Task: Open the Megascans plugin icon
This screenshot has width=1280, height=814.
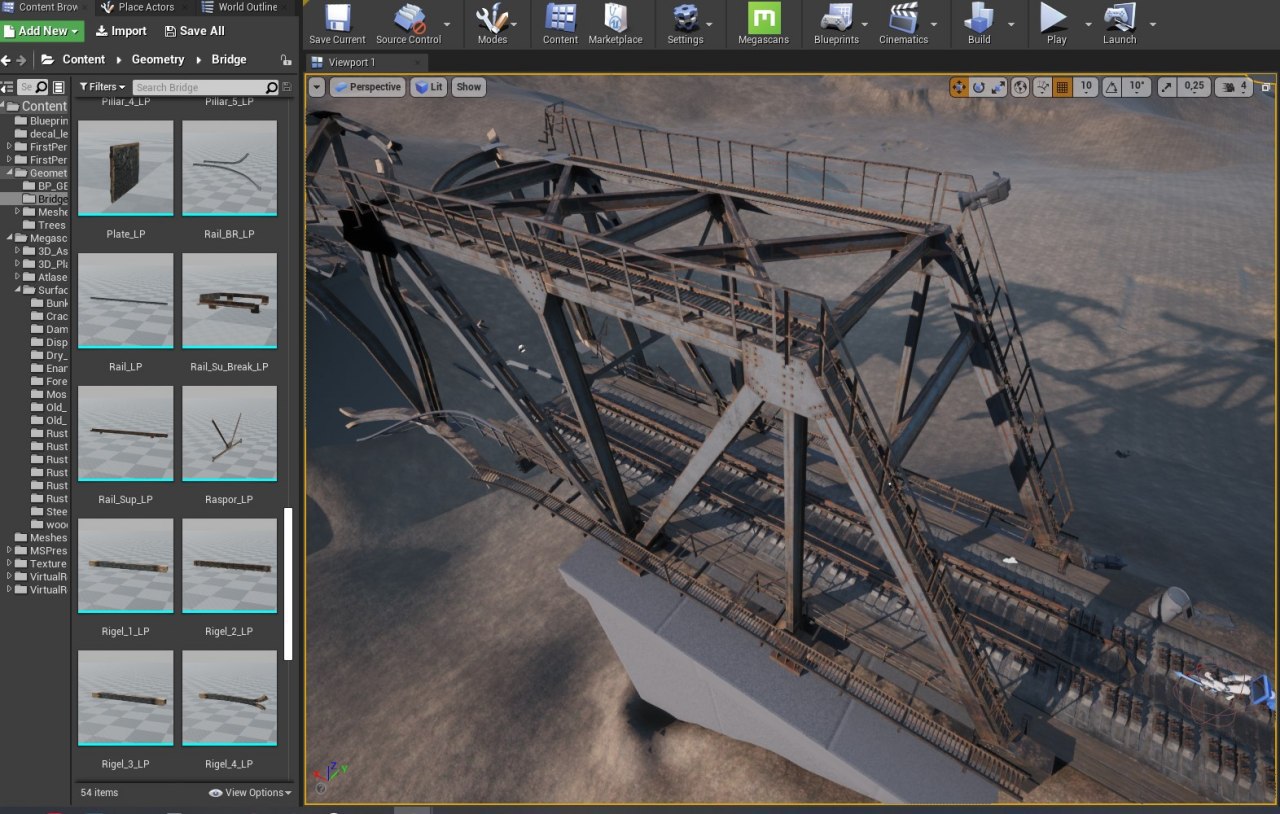Action: (x=764, y=18)
